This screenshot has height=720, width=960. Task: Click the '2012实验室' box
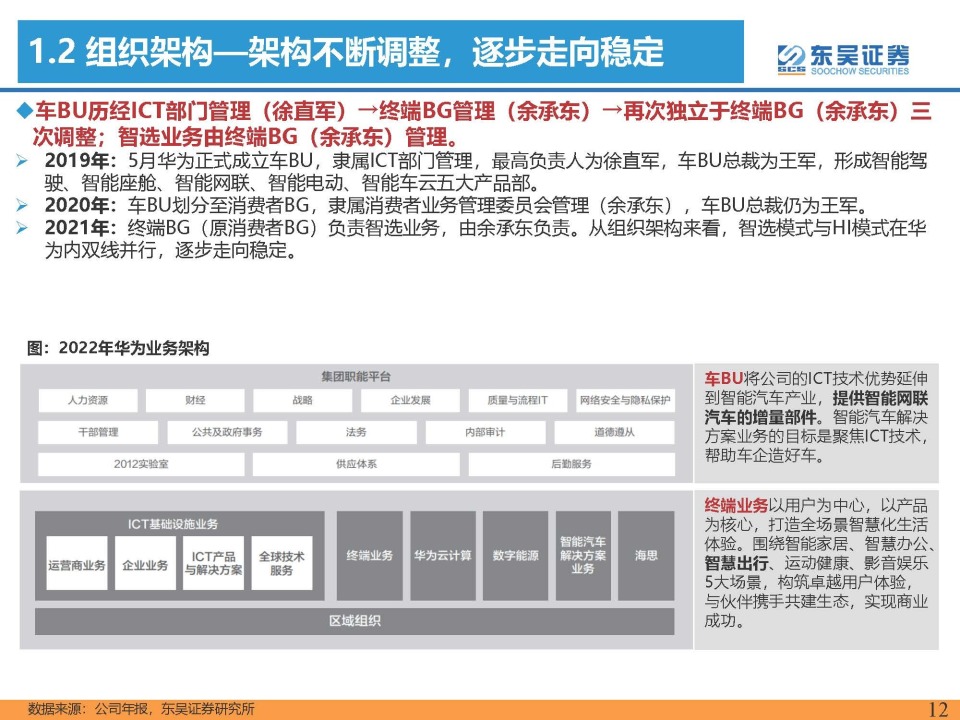coord(141,464)
